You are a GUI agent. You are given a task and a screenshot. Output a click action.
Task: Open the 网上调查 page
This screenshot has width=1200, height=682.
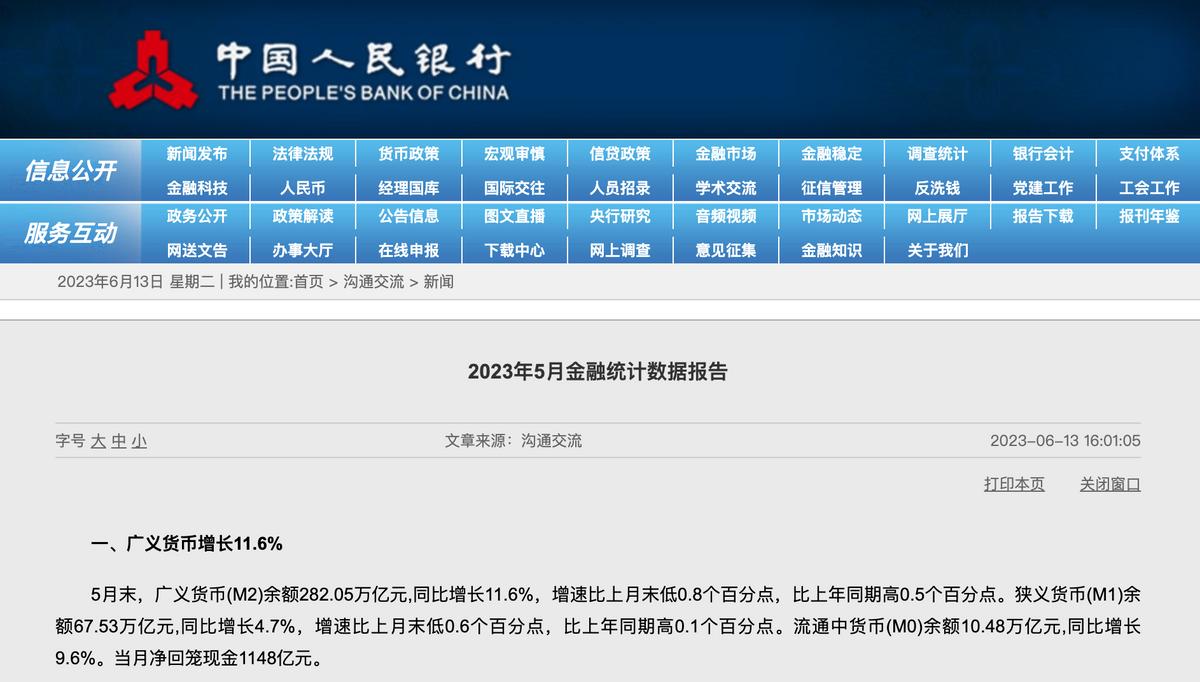coord(619,250)
